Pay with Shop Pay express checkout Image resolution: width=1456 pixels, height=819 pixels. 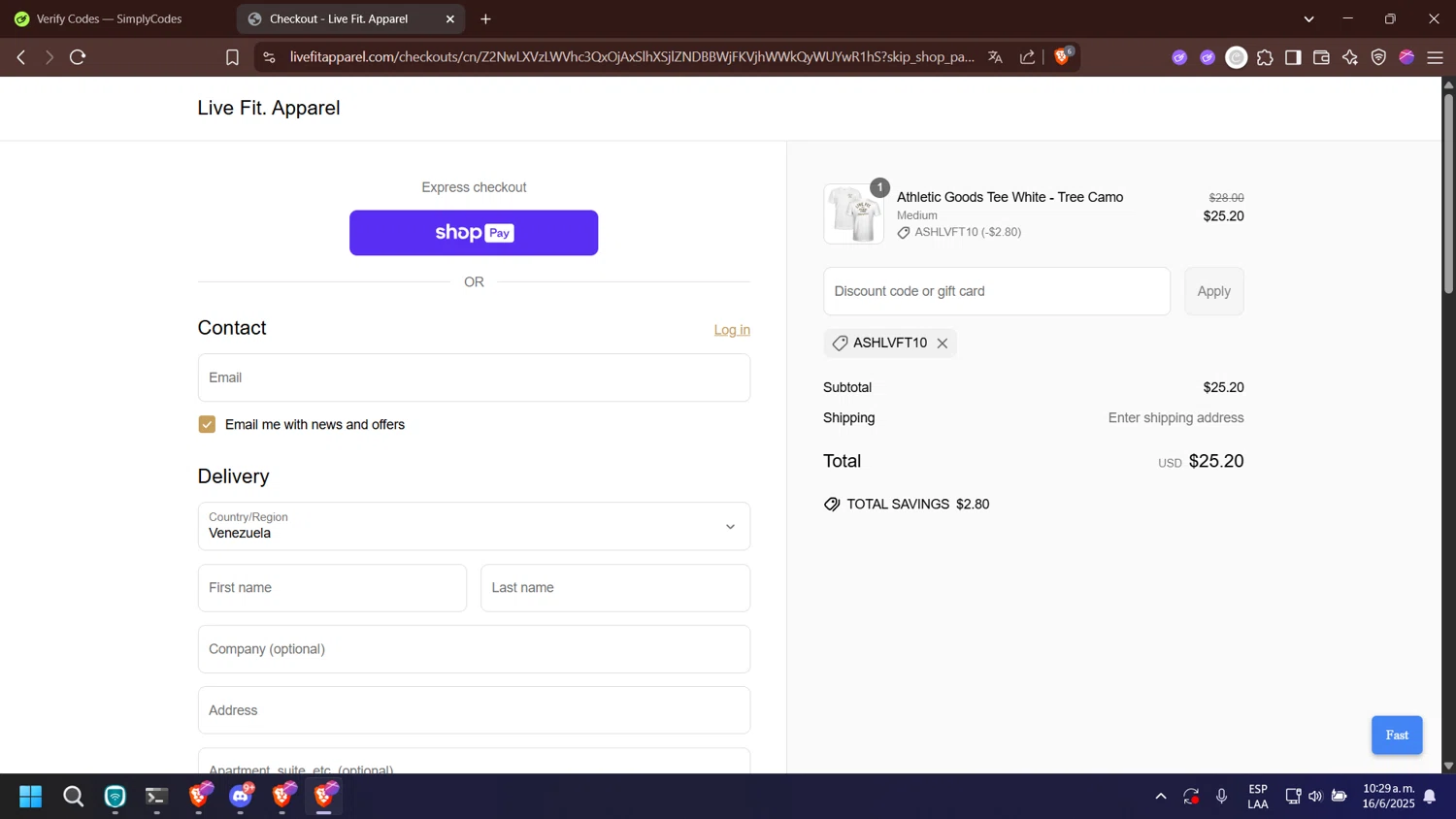point(474,233)
